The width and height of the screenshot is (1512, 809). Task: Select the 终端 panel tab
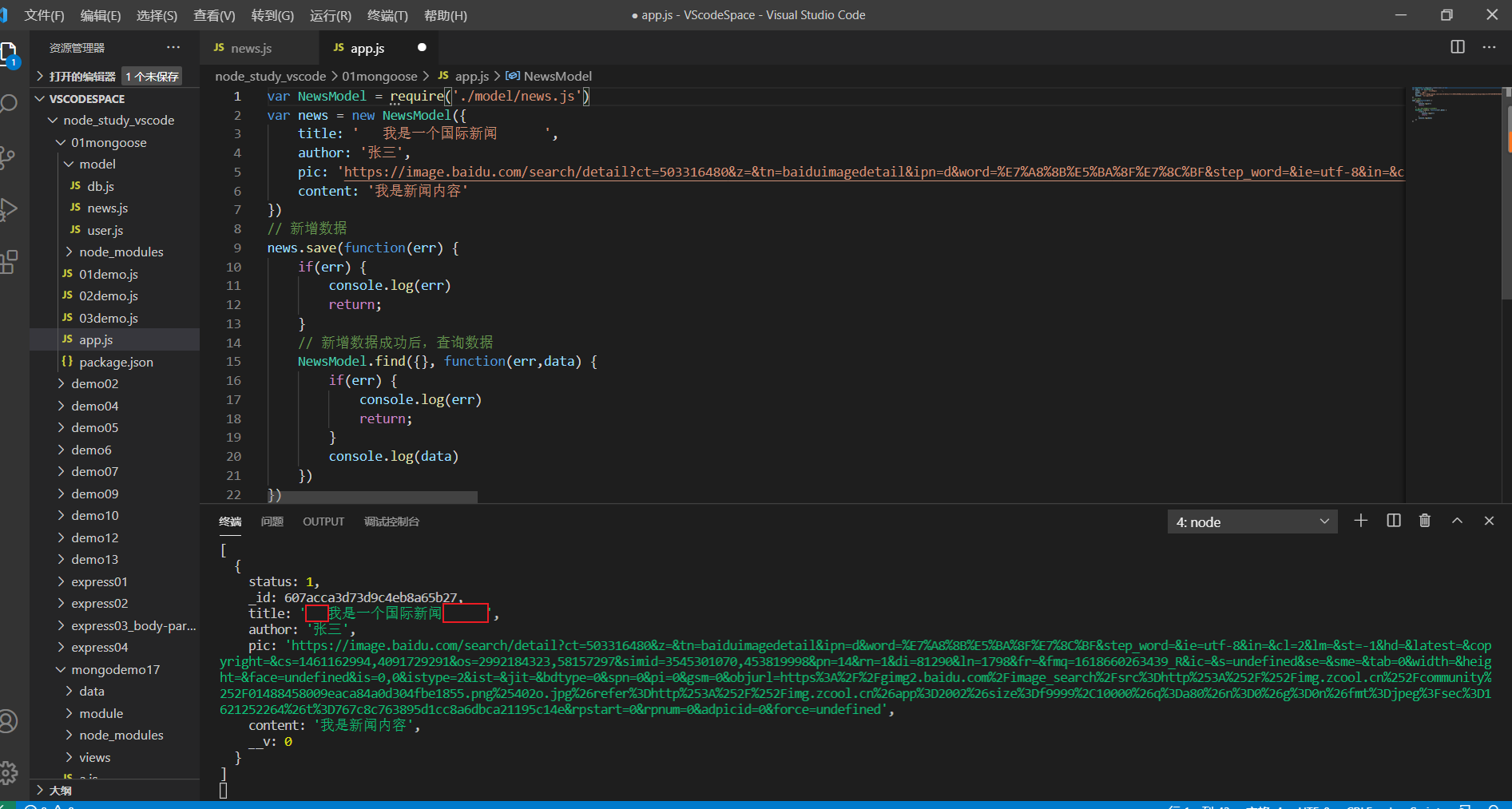230,521
